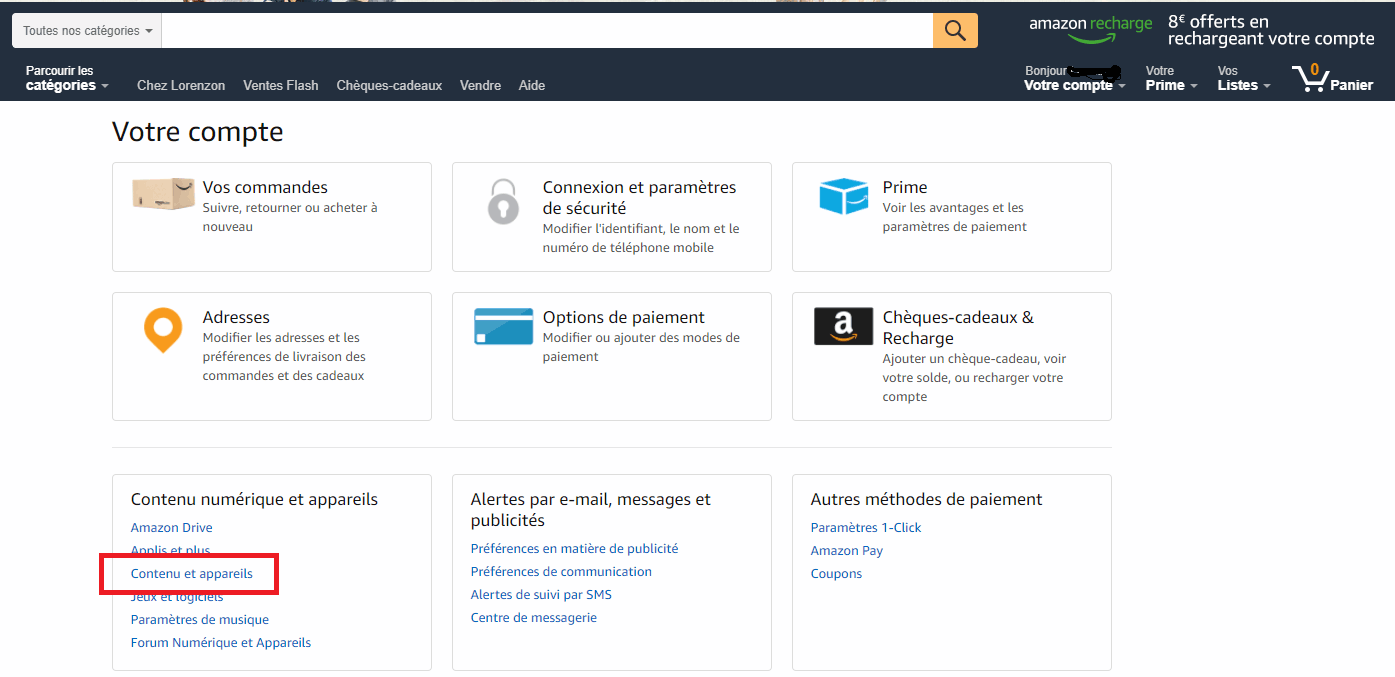1395x677 pixels.
Task: Open the Amazon Drive link
Action: pyautogui.click(x=172, y=527)
